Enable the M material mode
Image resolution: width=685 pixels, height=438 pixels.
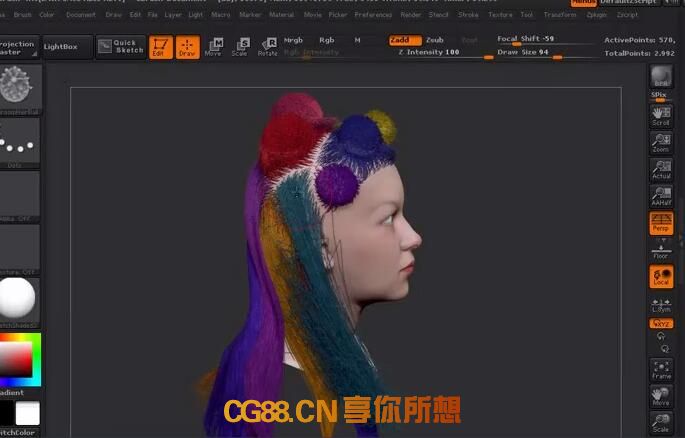357,40
